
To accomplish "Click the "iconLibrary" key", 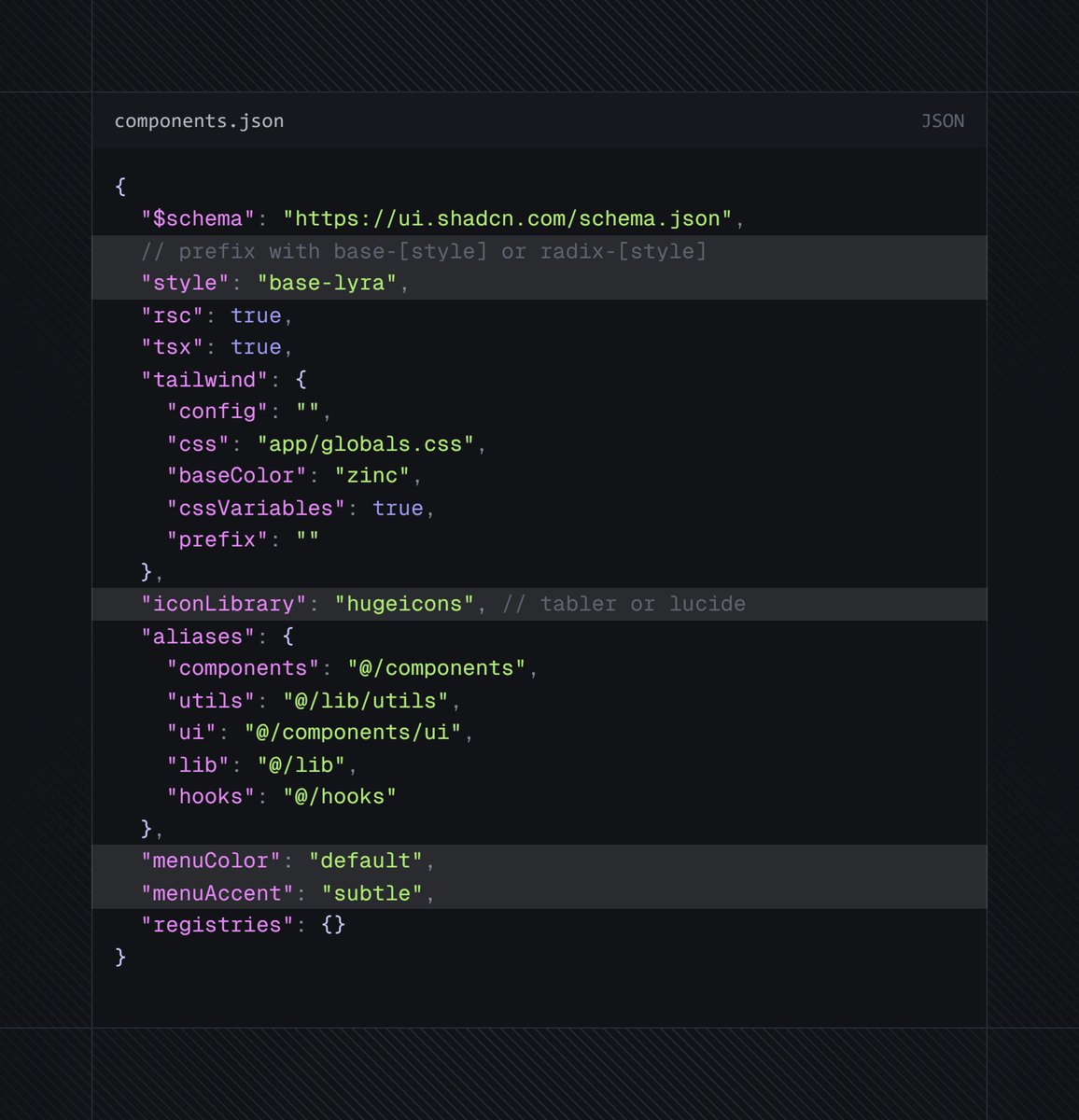I will (x=224, y=604).
